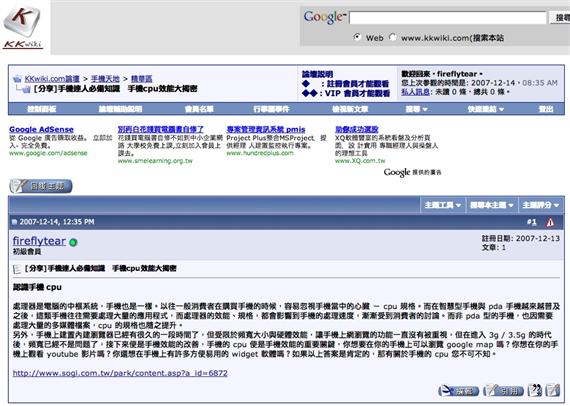Image resolution: width=570 pixels, height=406 pixels.
Task: Click in the Google search input field
Action: coord(448,17)
